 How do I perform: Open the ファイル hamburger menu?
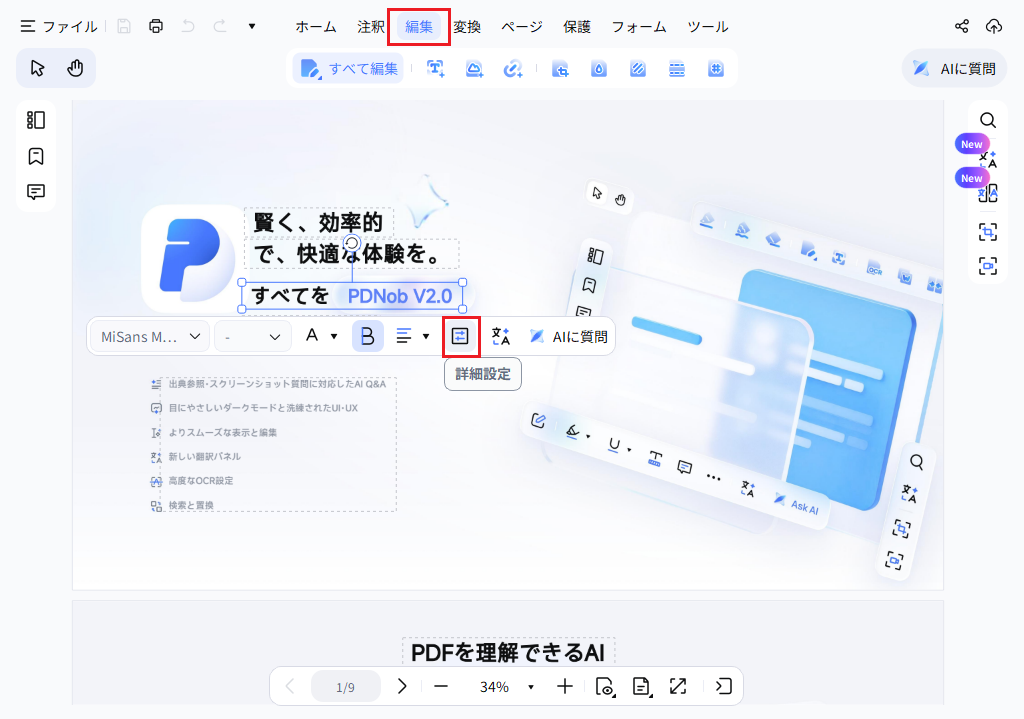click(x=59, y=26)
